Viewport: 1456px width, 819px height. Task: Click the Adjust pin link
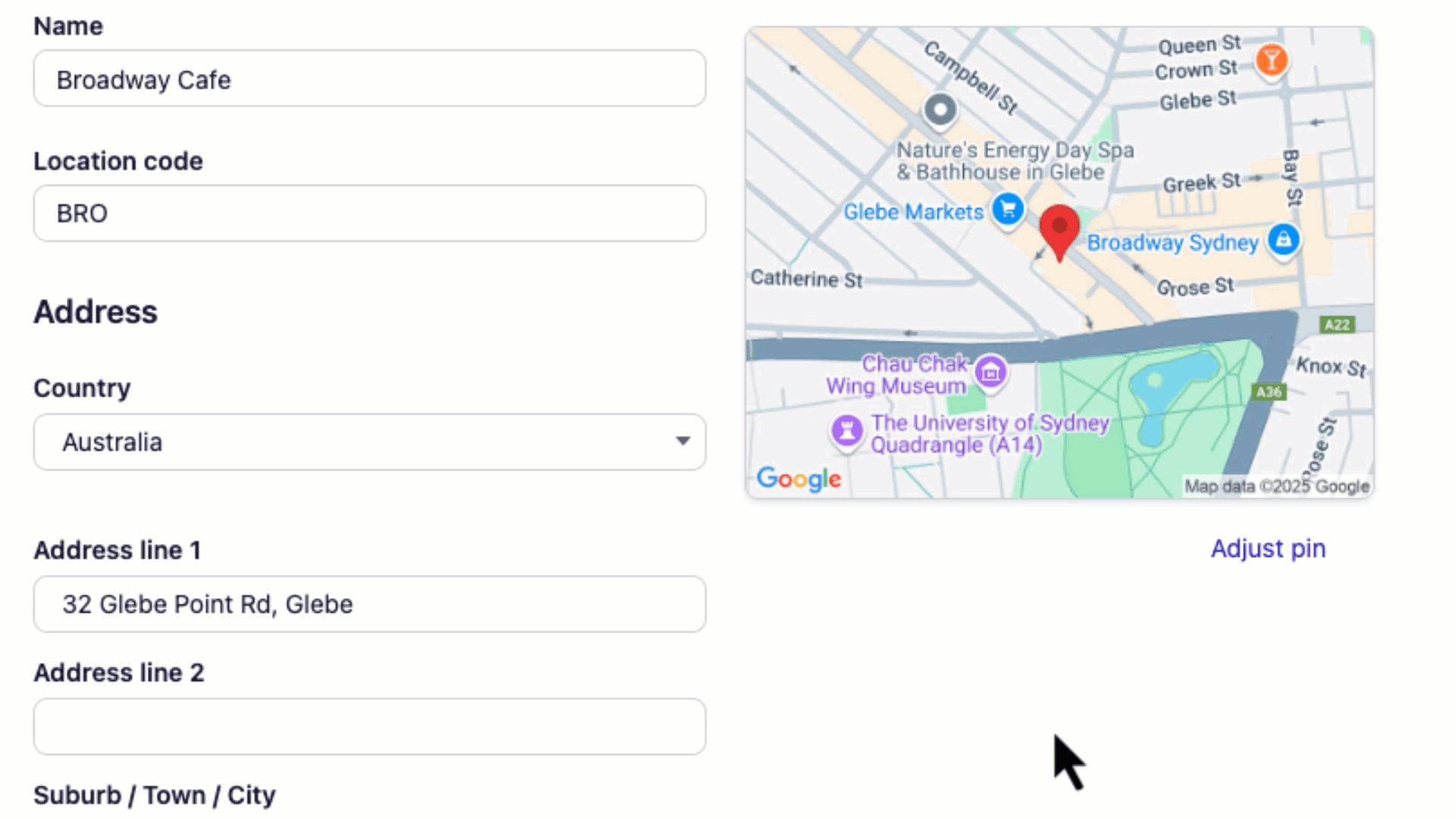click(x=1268, y=548)
